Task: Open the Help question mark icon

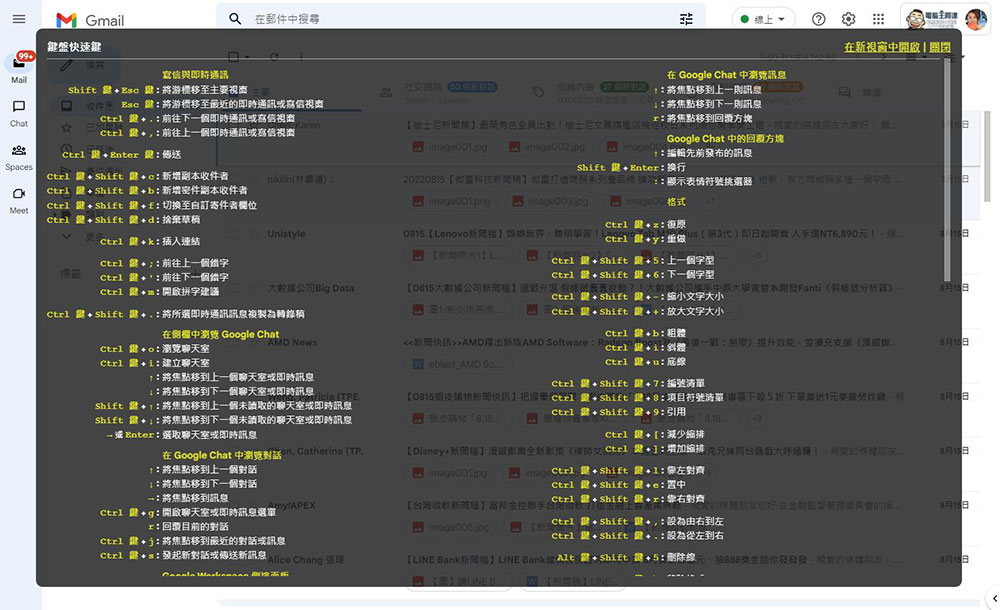Action: click(818, 19)
